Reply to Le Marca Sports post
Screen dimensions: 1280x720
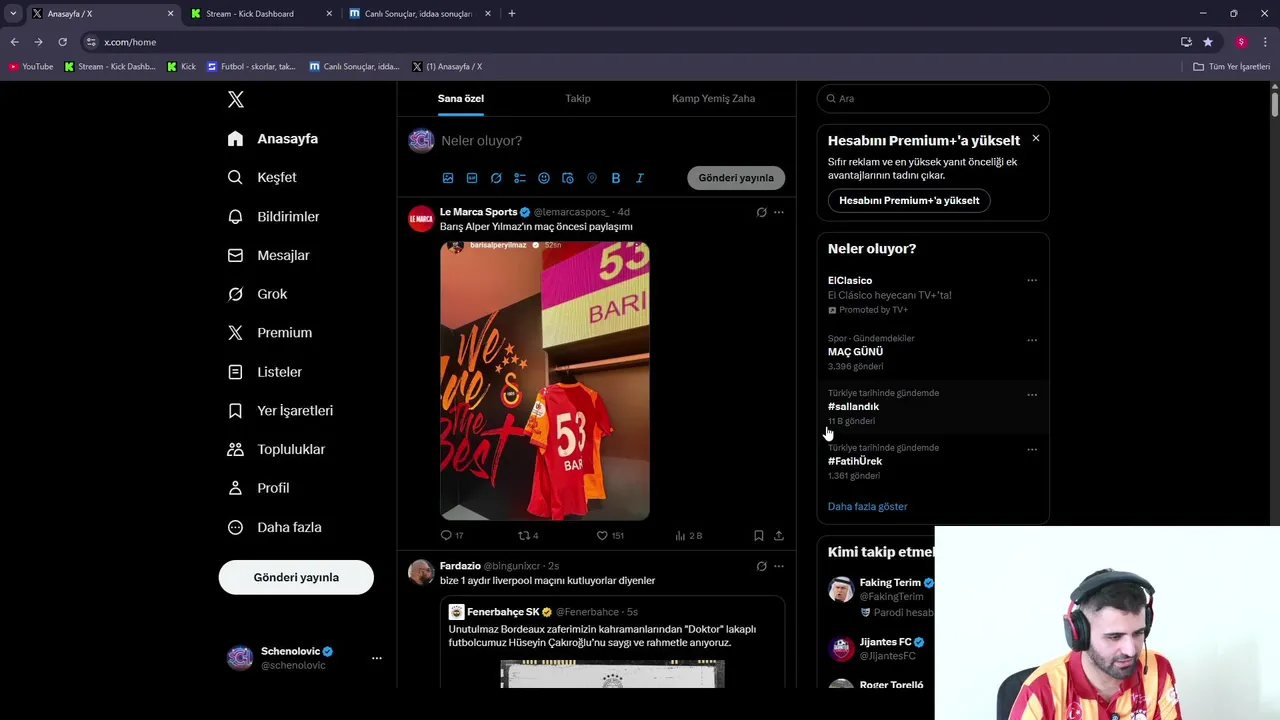(452, 536)
